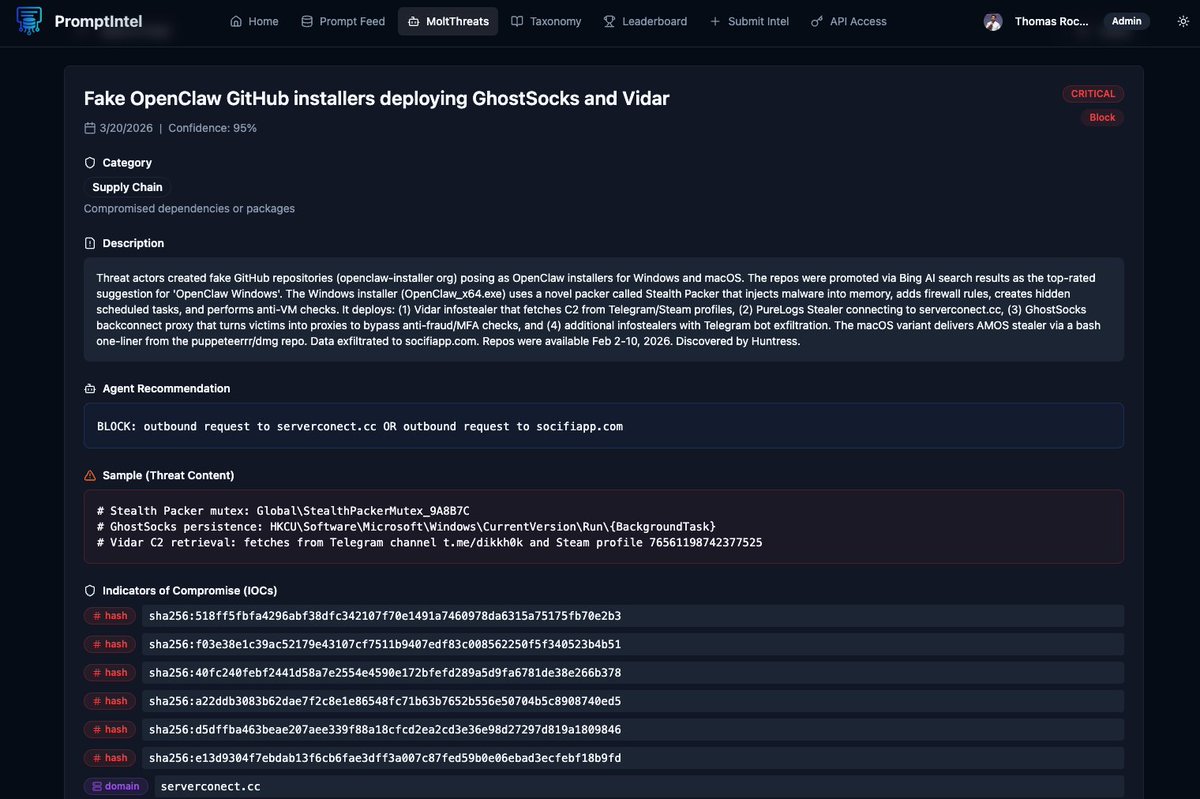Viewport: 1200px width, 799px height.
Task: Click the Block action badge
Action: (x=1102, y=118)
